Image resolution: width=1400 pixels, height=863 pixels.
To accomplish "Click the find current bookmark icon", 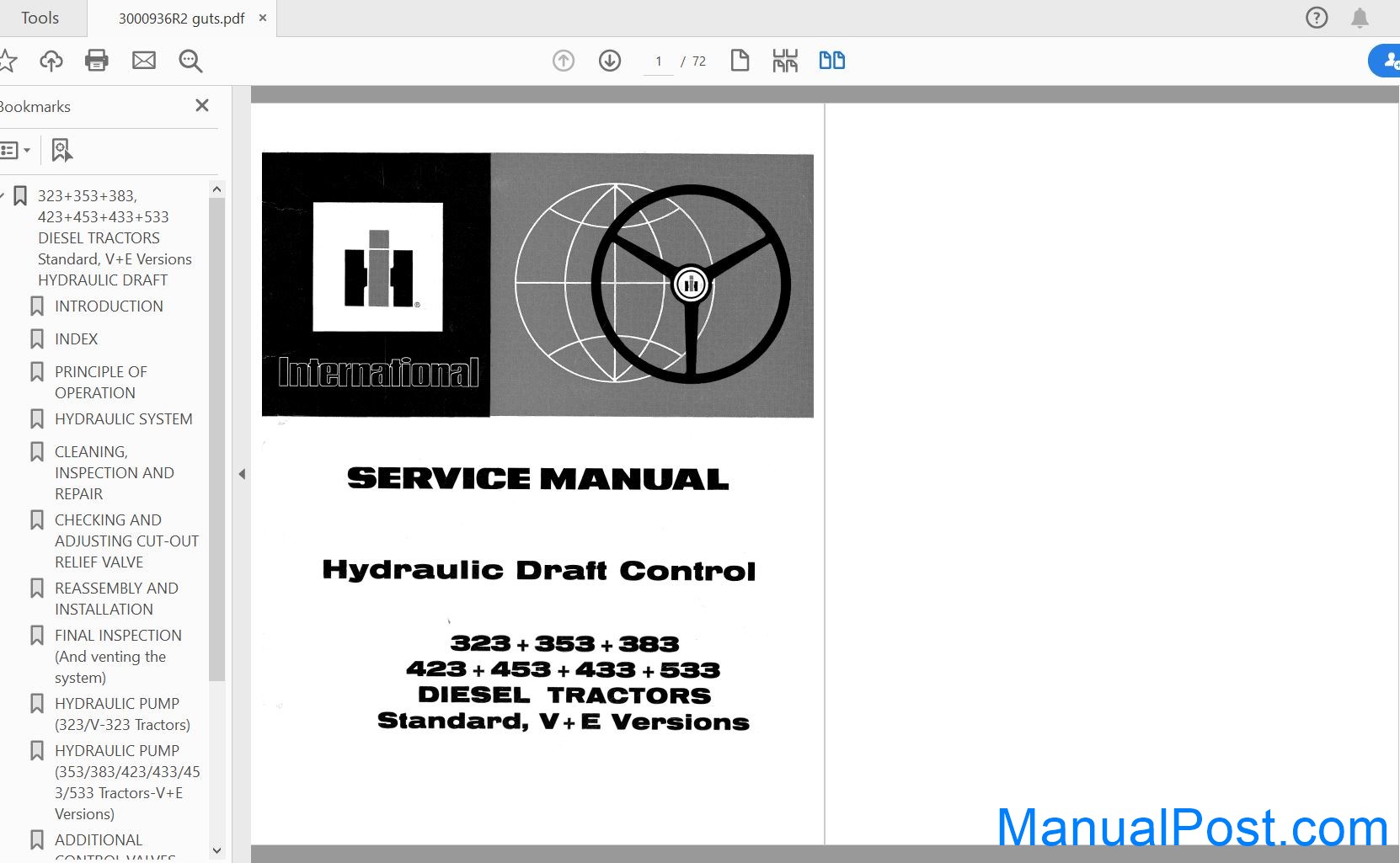I will click(61, 151).
